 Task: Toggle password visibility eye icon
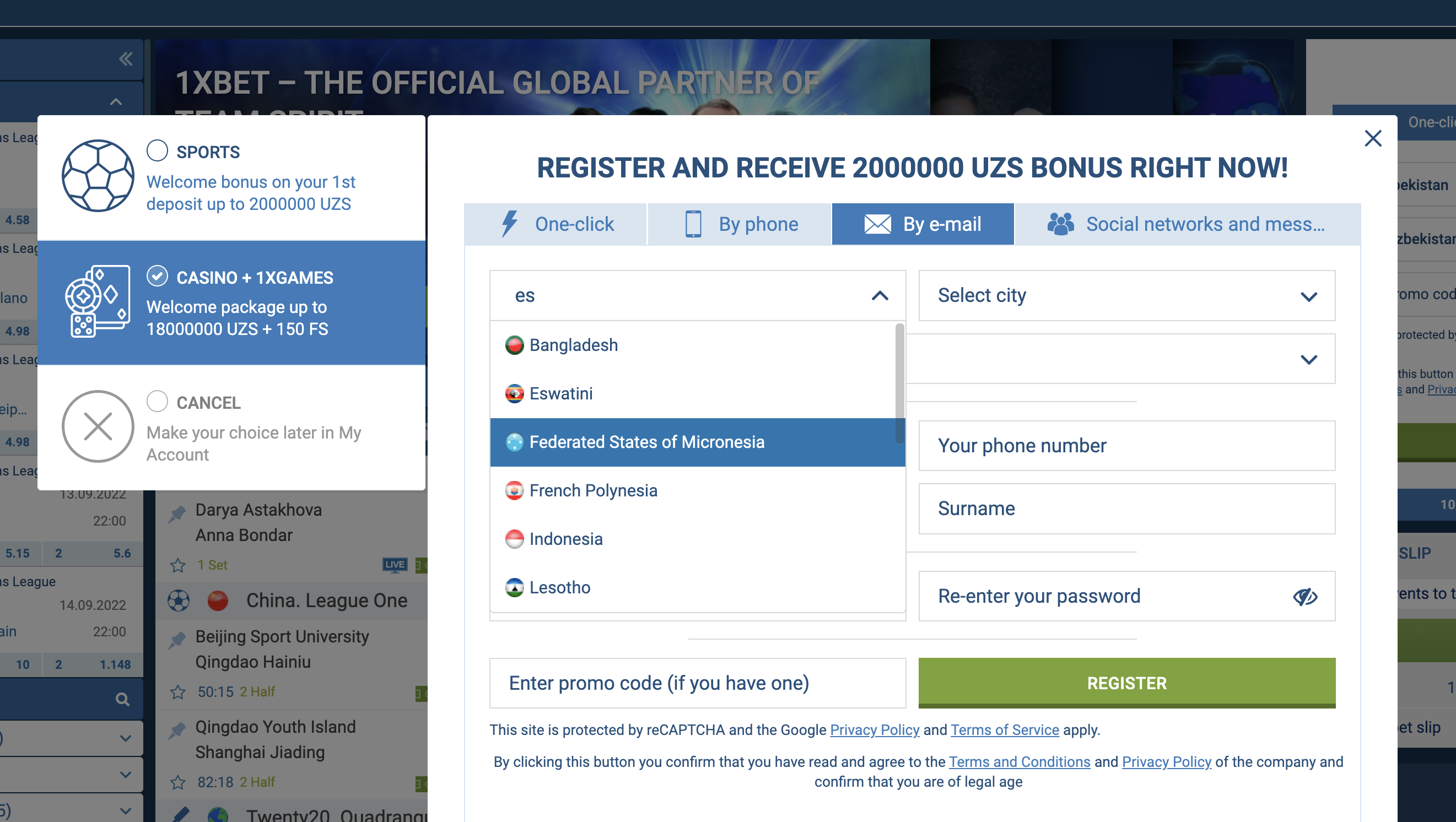pos(1304,597)
